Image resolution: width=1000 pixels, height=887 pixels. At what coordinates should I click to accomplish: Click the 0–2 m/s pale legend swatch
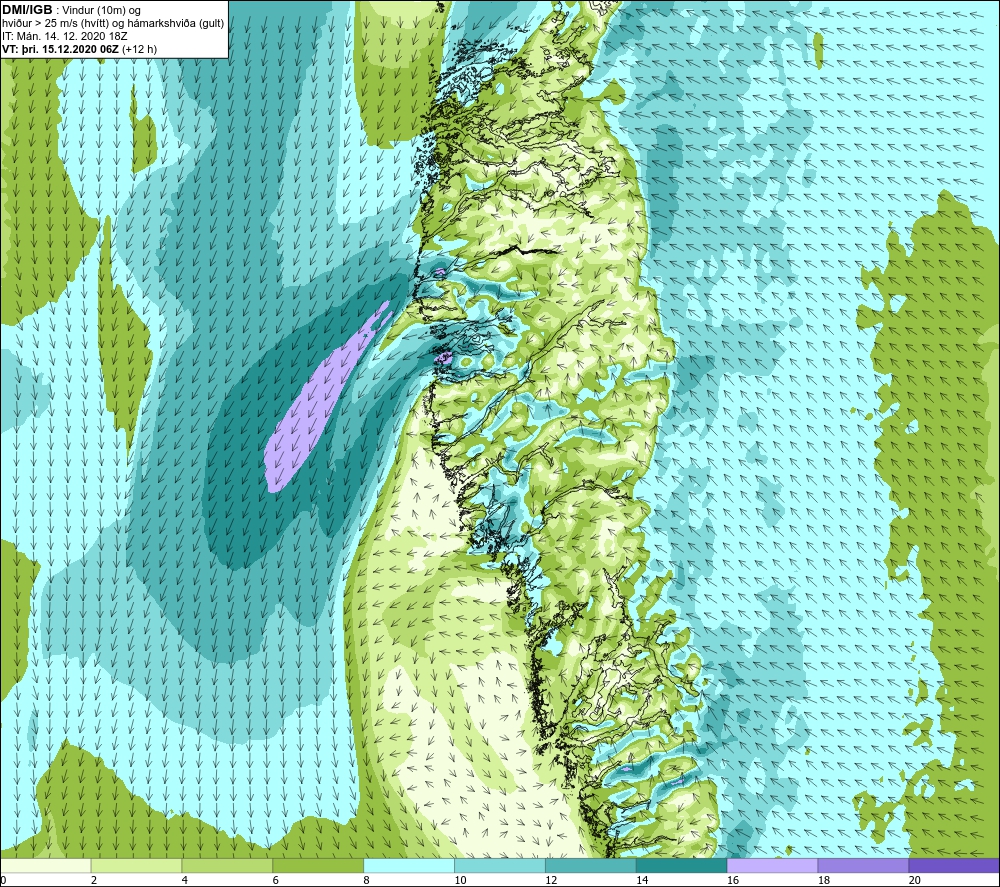46,865
